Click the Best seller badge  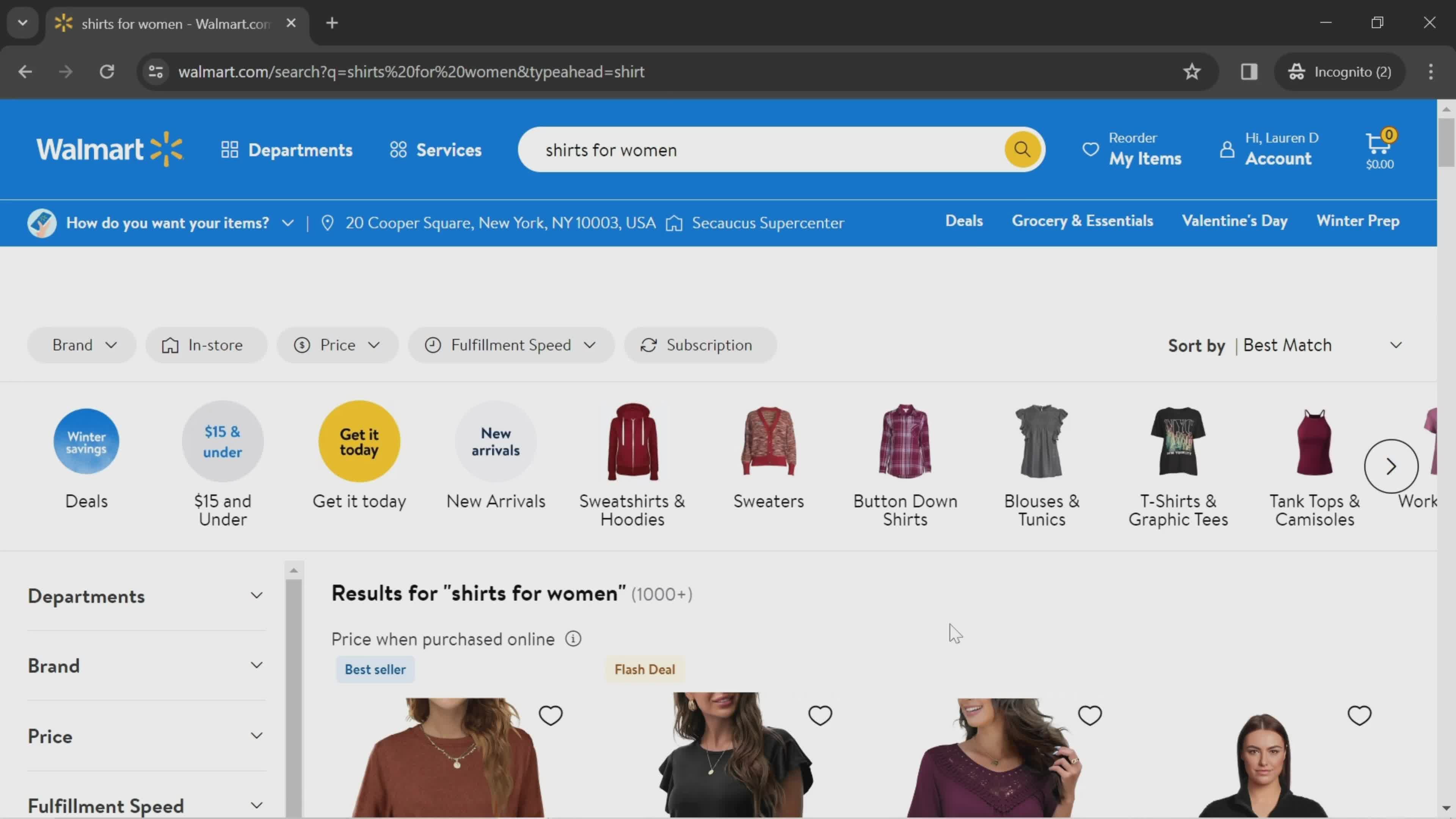pyautogui.click(x=375, y=669)
